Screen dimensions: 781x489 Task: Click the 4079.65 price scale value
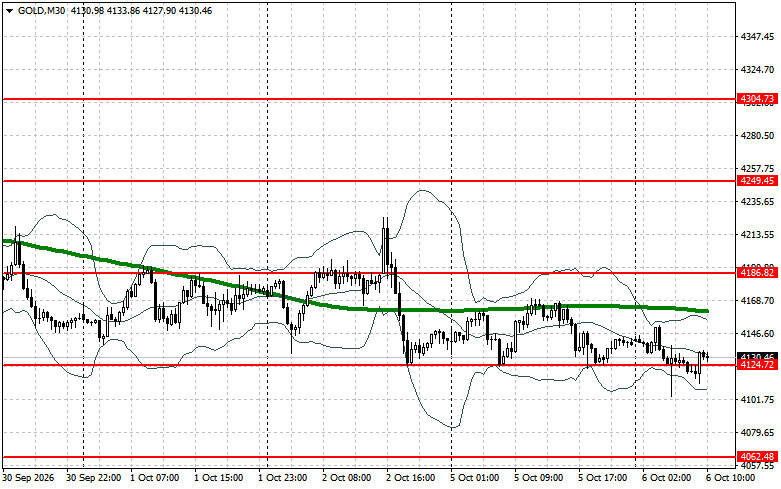point(757,433)
